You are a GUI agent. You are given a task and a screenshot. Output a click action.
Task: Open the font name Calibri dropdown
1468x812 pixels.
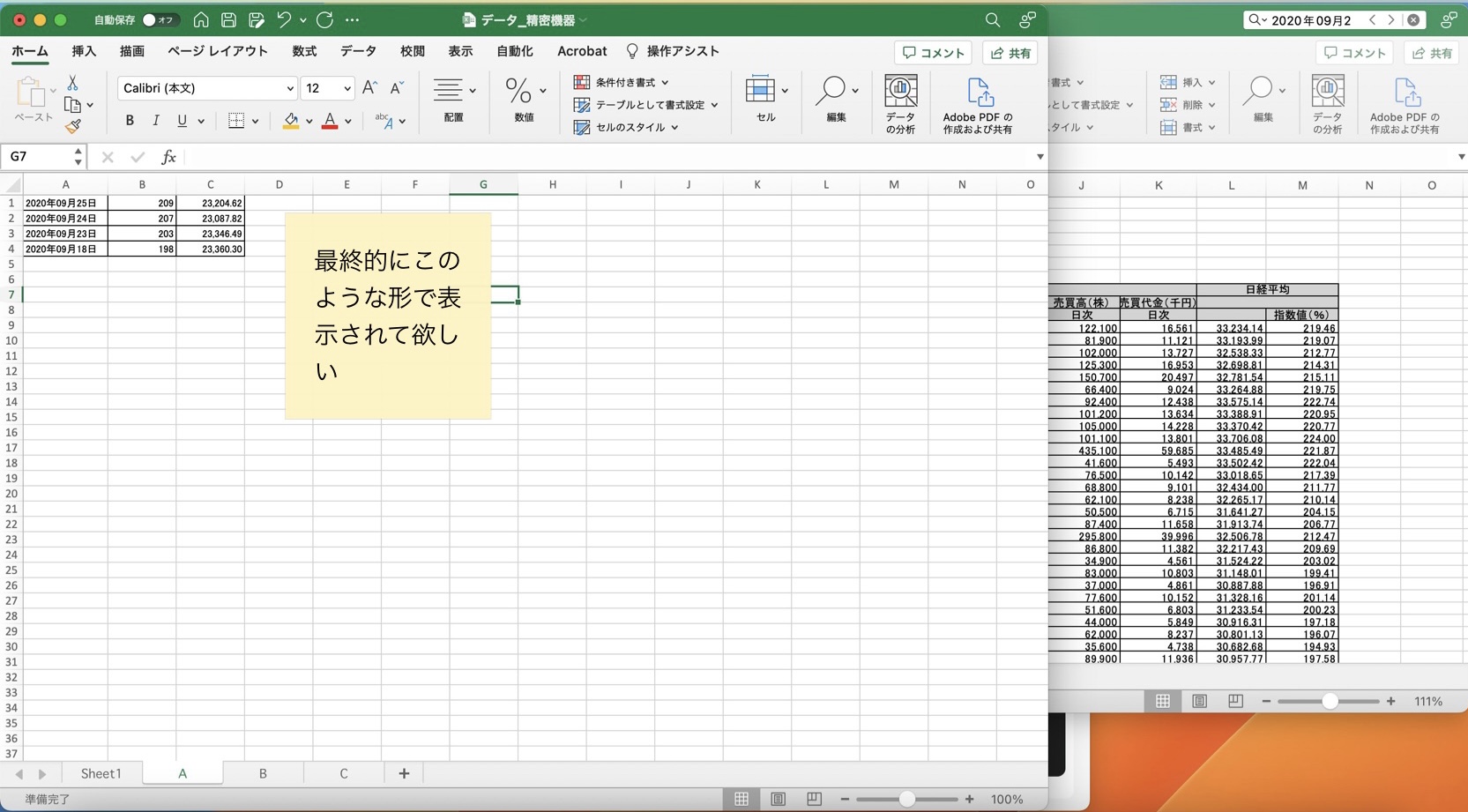point(290,88)
